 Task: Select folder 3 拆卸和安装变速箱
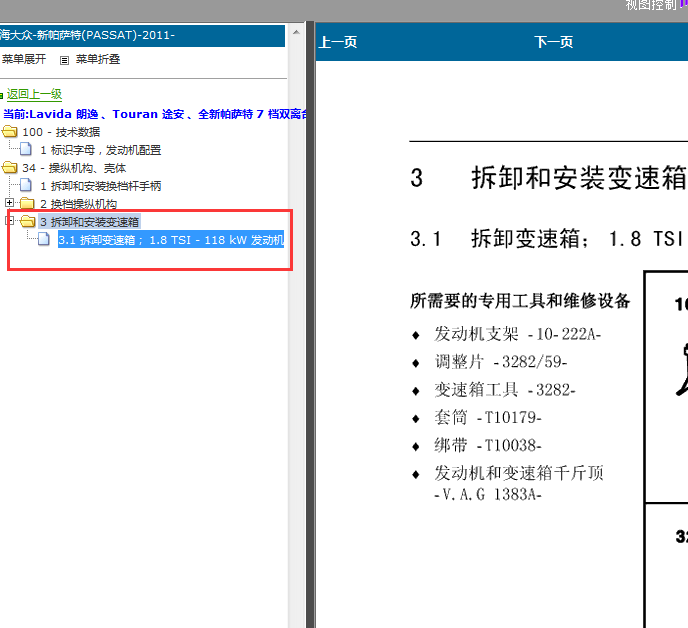[x=90, y=222]
